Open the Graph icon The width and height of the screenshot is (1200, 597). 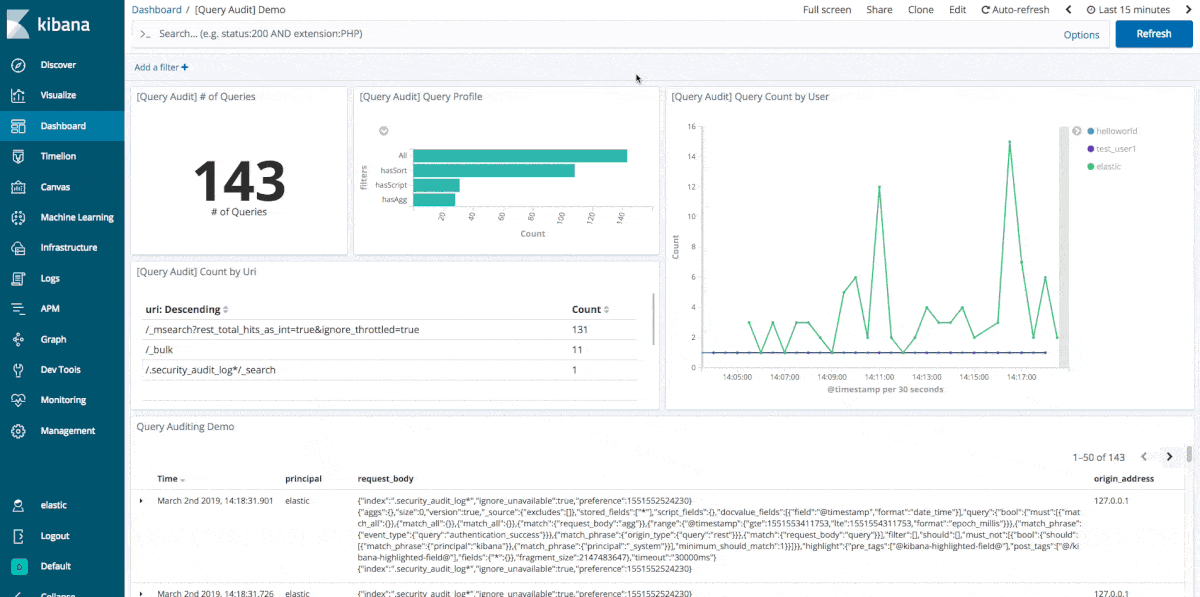click(18, 339)
